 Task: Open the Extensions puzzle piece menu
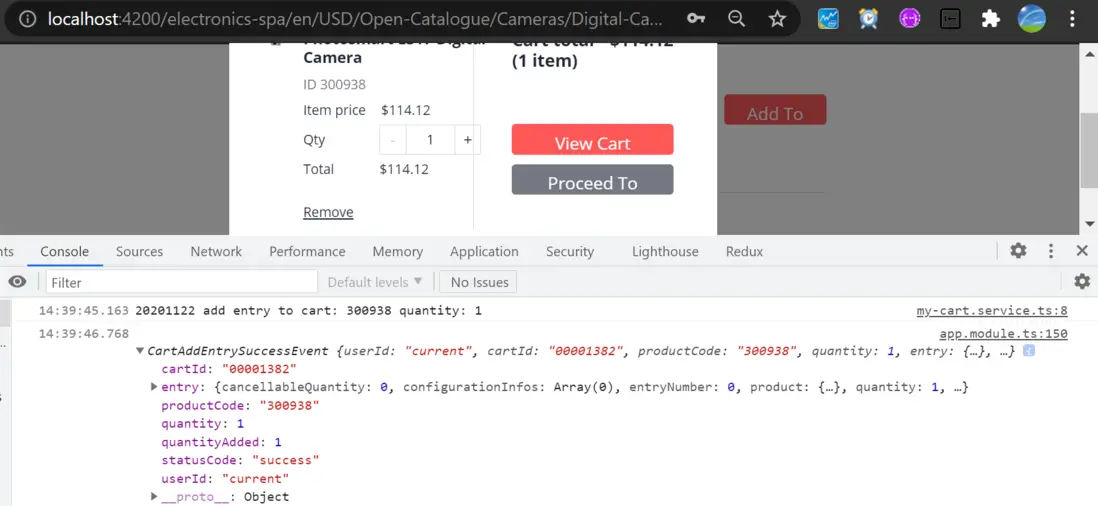pos(990,19)
